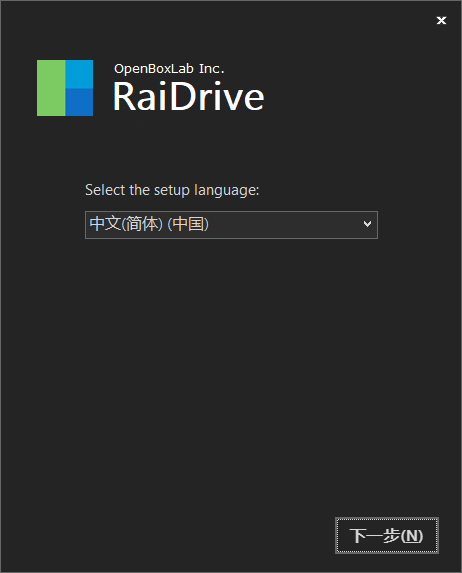Click the (中国) portion of the selected language
The width and height of the screenshot is (462, 573).
point(188,224)
